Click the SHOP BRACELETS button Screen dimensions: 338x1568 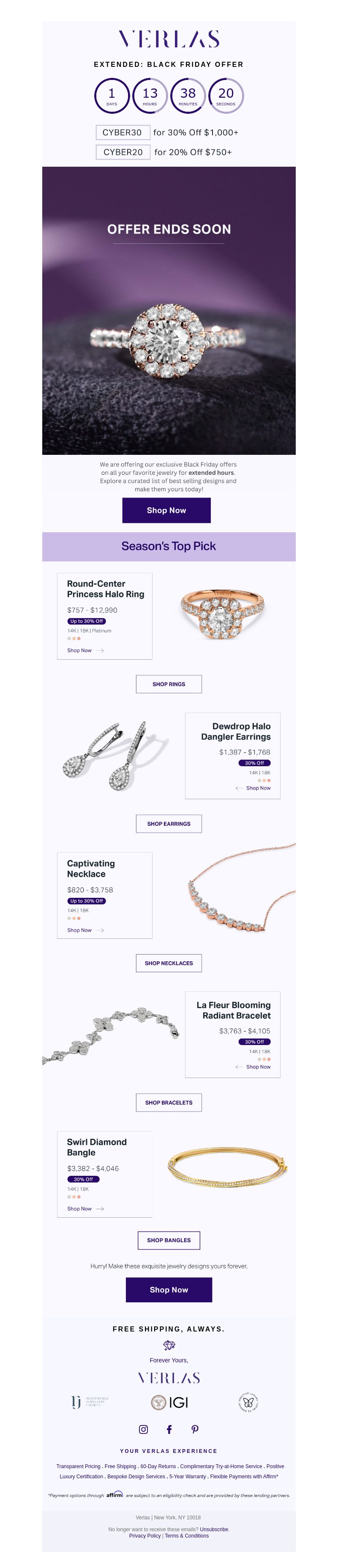pos(169,1102)
